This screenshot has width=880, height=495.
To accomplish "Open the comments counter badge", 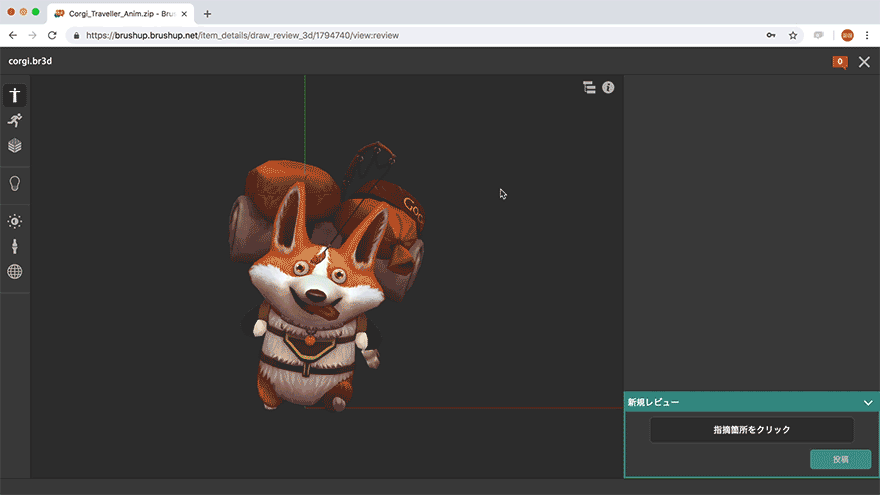I will (x=840, y=62).
